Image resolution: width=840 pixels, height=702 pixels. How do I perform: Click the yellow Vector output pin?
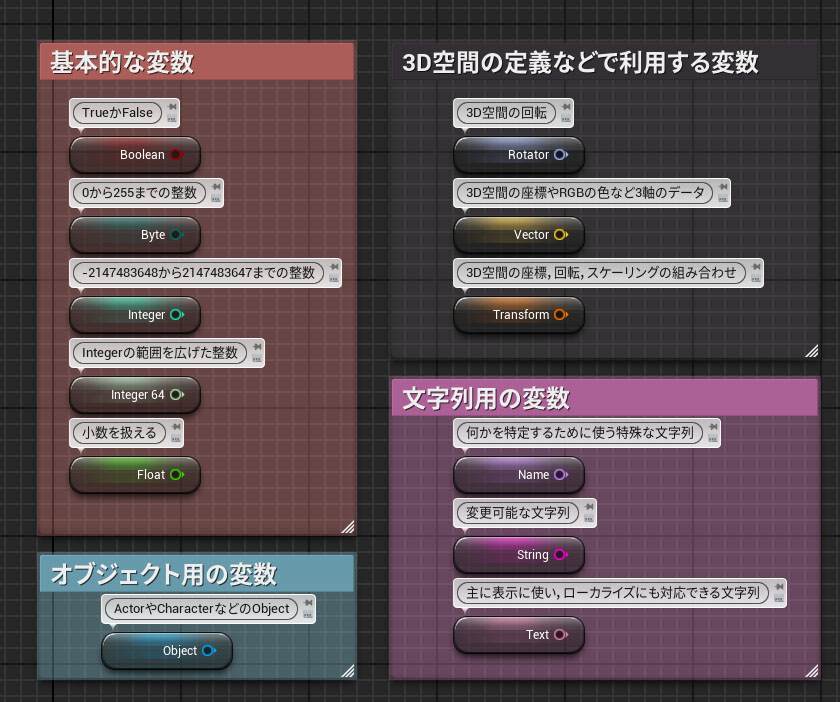pyautogui.click(x=560, y=235)
